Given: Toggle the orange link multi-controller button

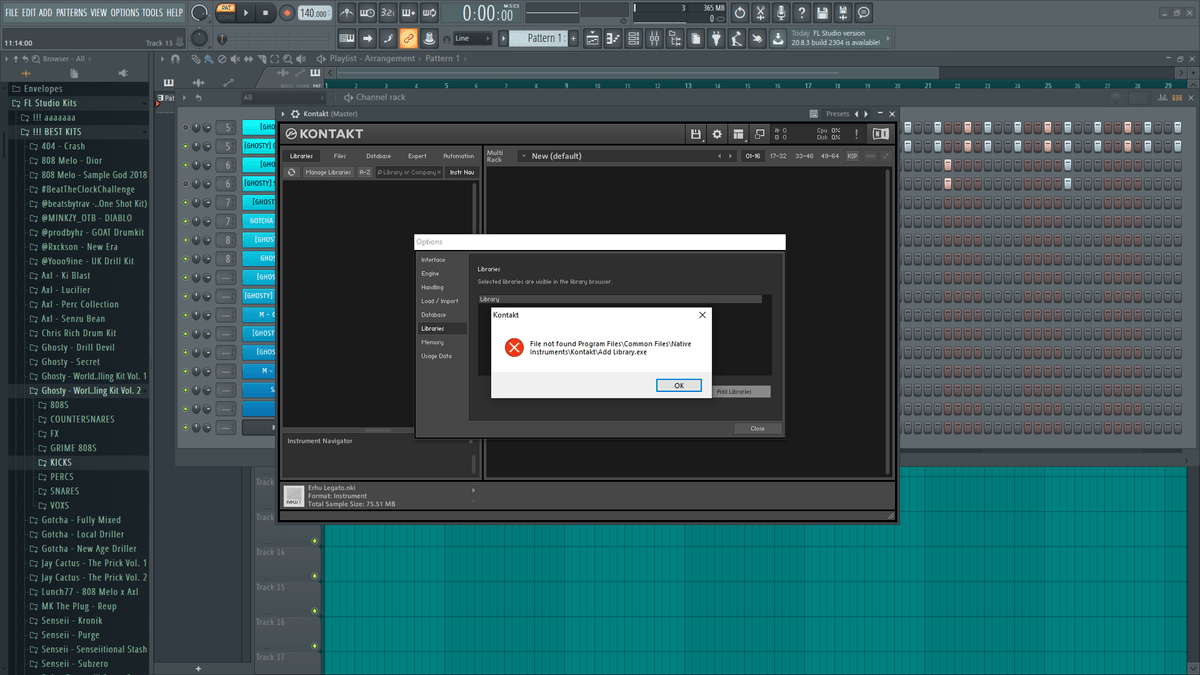Looking at the screenshot, I should tap(408, 38).
